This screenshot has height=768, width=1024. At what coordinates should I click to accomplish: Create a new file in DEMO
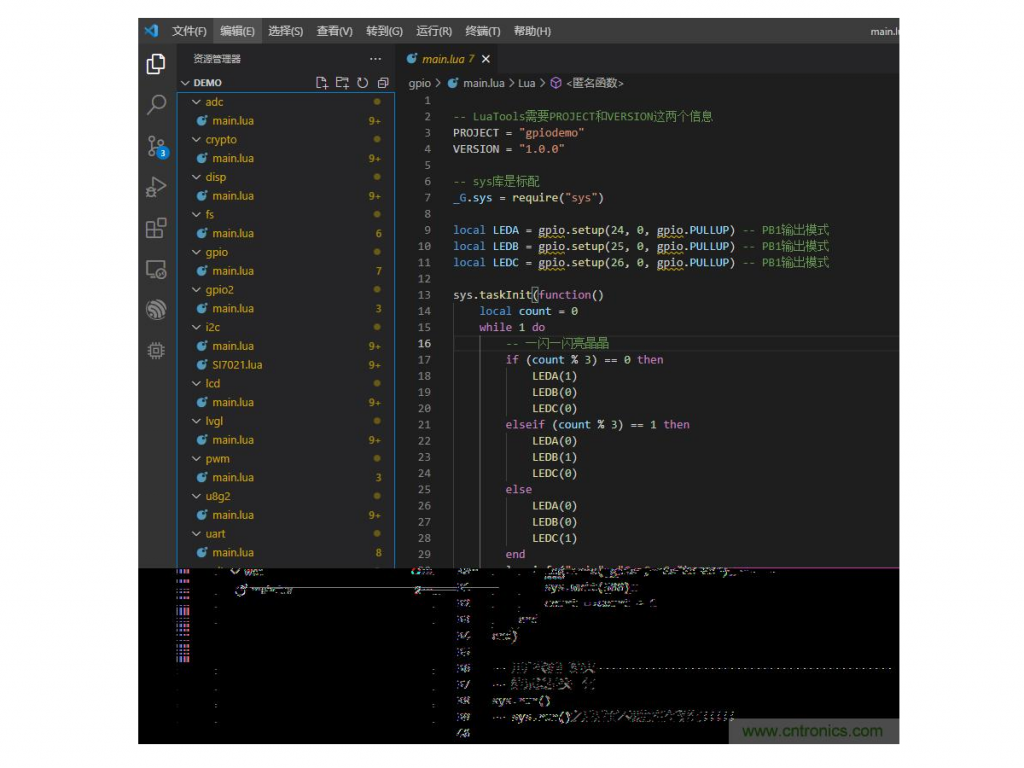(322, 83)
